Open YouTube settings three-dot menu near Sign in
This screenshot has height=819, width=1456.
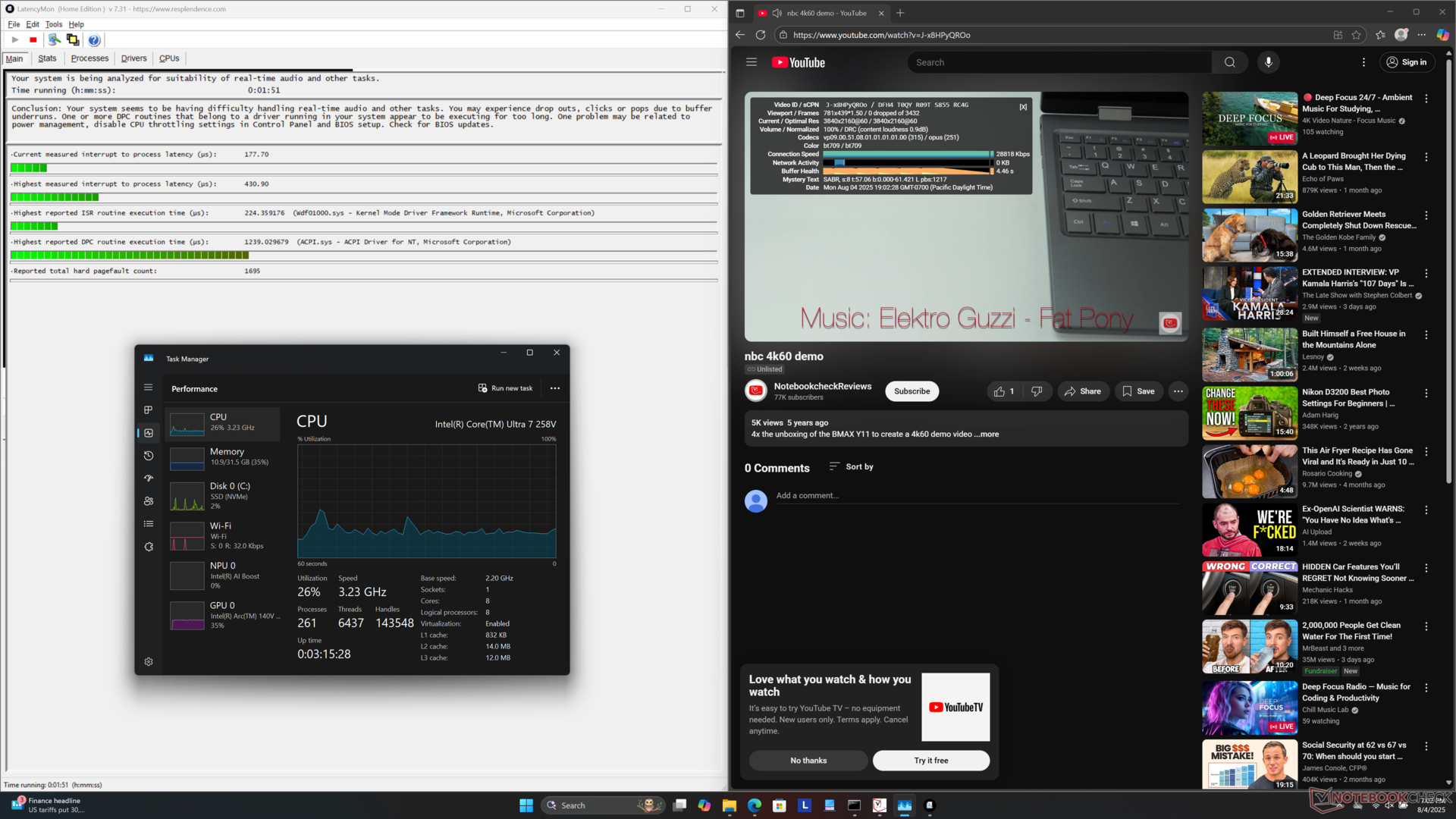pyautogui.click(x=1363, y=62)
